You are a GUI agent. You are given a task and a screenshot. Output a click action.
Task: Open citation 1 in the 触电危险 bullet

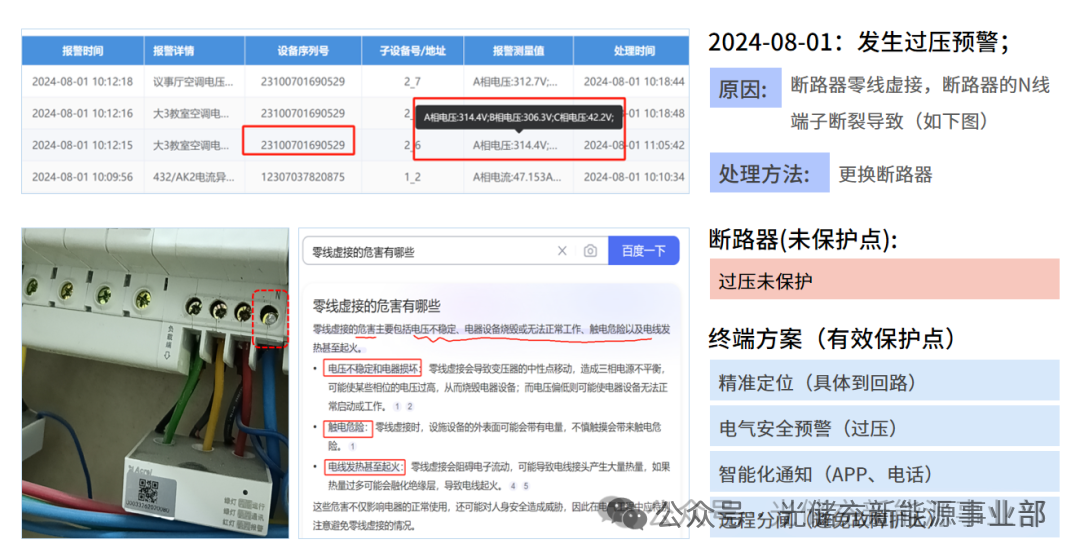click(352, 446)
